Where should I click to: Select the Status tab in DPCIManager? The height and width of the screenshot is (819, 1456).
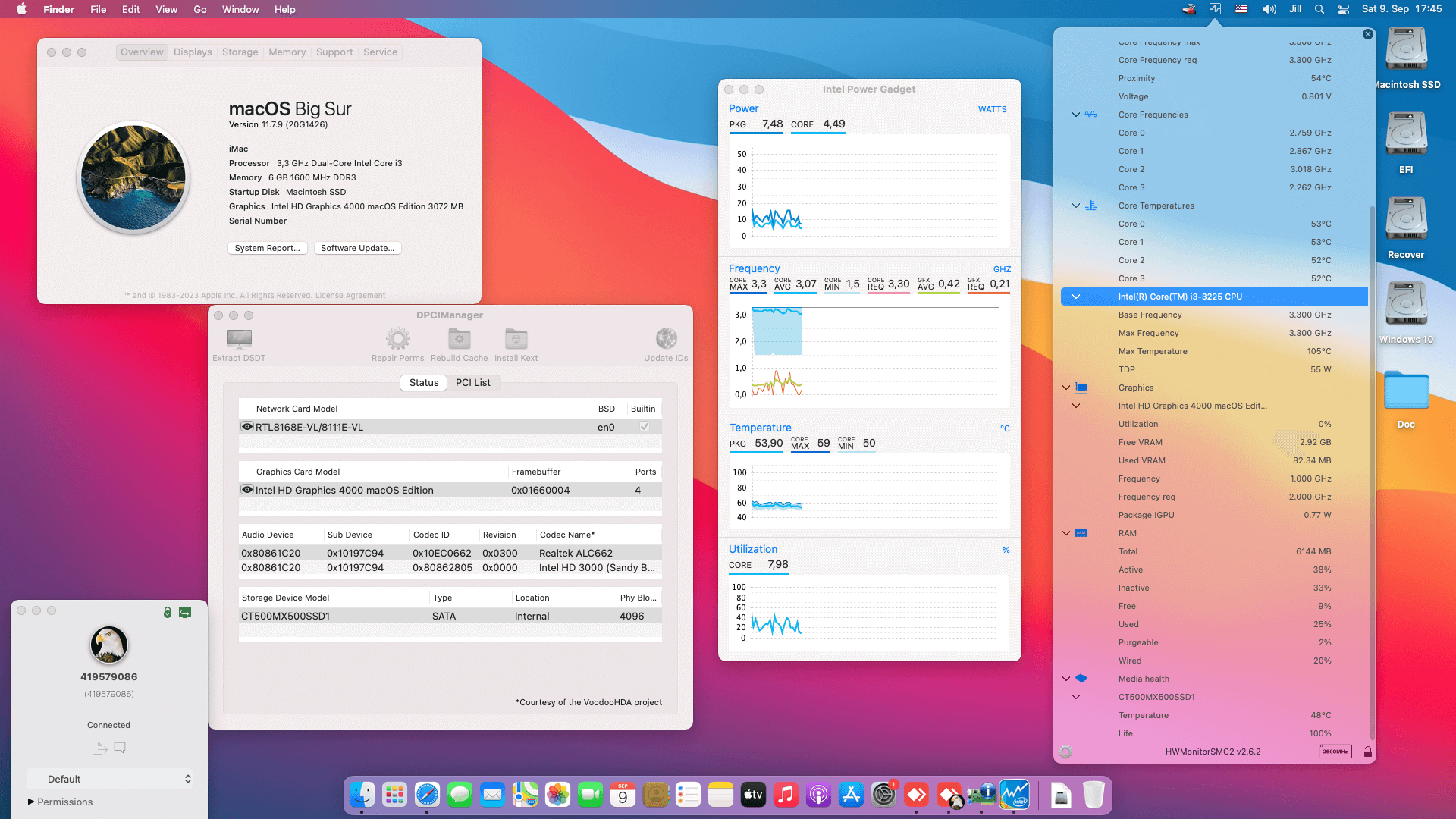click(424, 382)
